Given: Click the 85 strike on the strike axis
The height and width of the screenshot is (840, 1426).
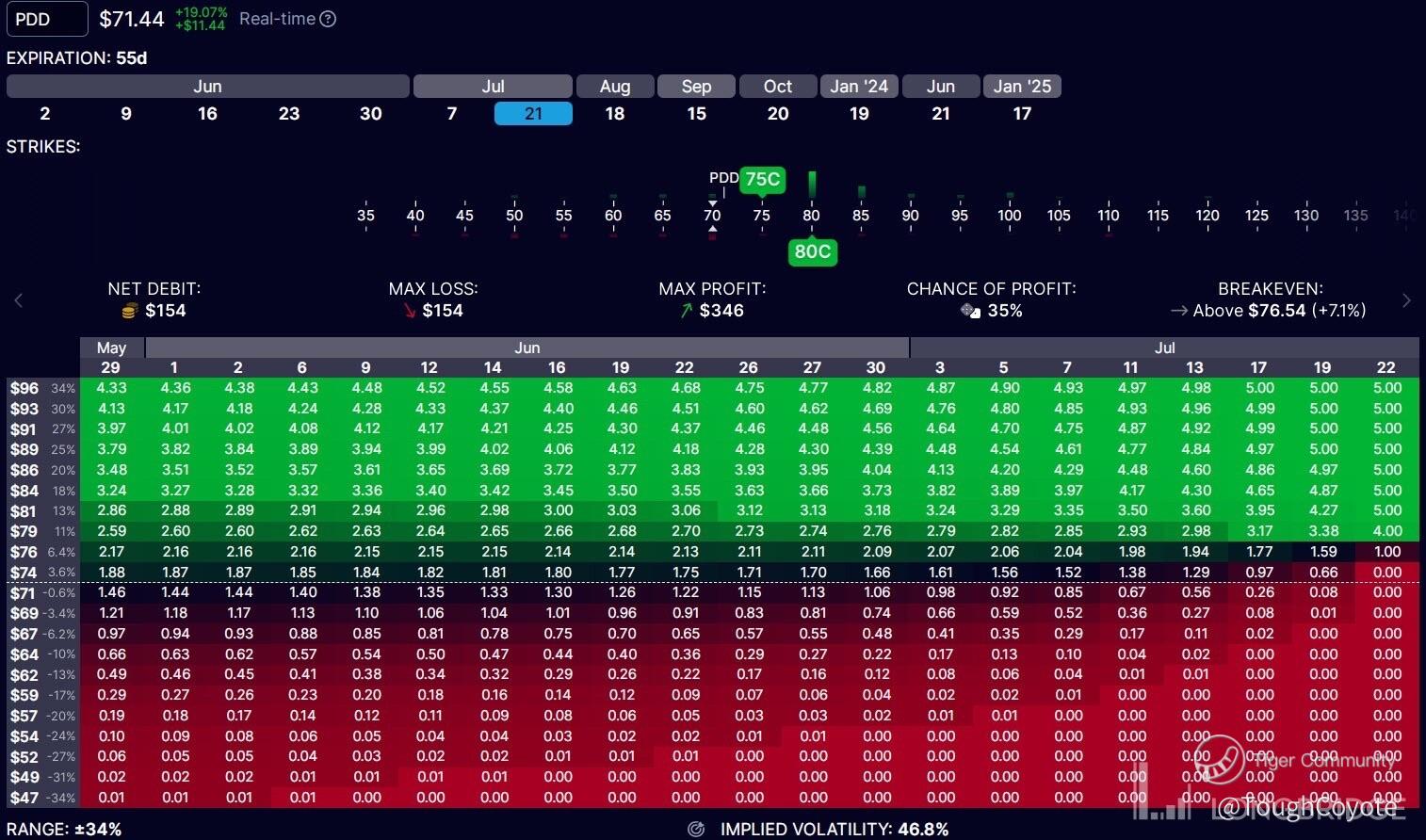Looking at the screenshot, I should pos(861,216).
